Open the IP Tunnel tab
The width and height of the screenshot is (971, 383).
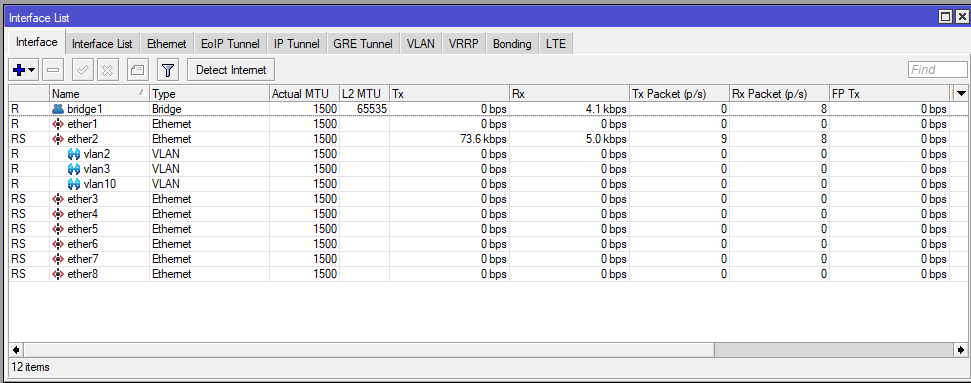297,44
